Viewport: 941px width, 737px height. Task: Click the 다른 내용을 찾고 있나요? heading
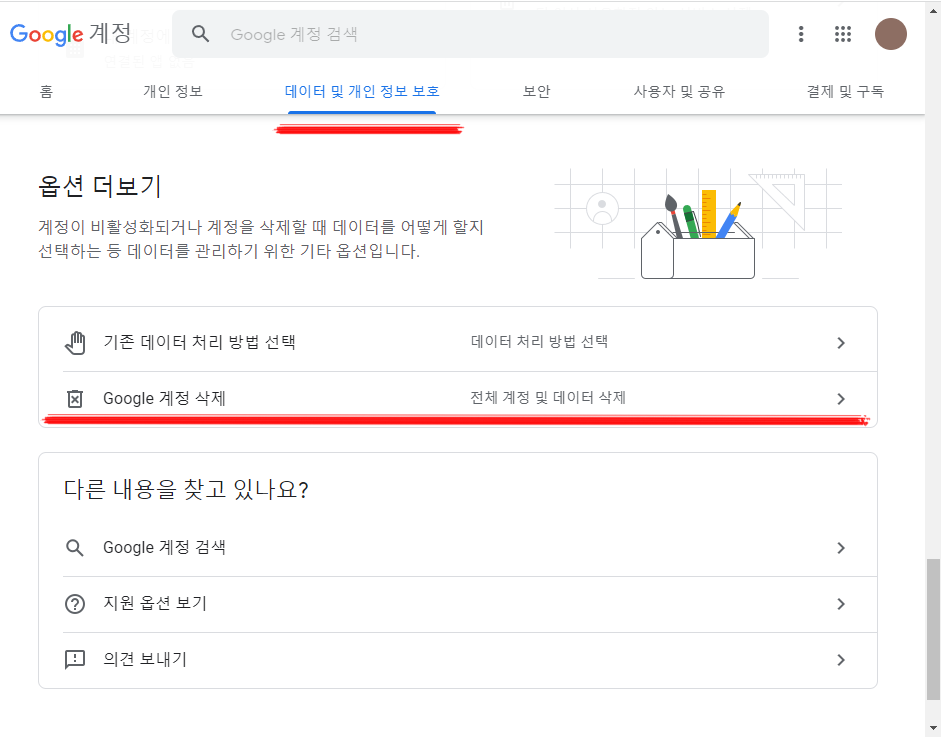(186, 490)
